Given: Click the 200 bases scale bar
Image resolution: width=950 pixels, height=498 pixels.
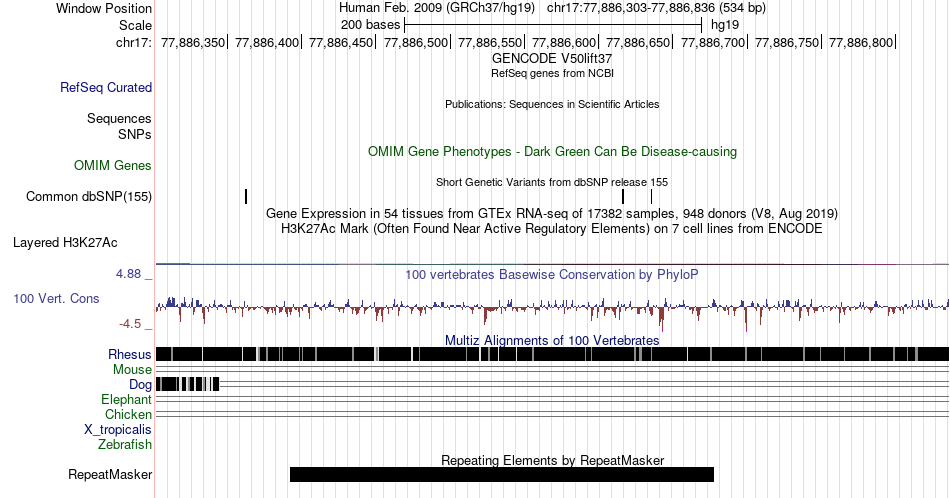Looking at the screenshot, I should click(553, 25).
